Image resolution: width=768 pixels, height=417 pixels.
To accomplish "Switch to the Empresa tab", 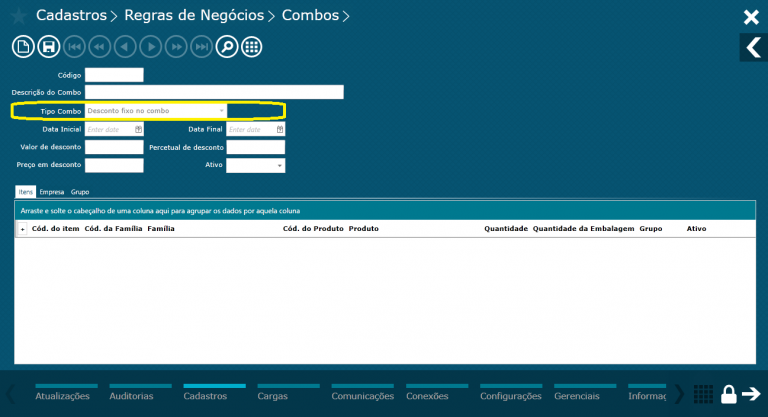I will pos(52,192).
